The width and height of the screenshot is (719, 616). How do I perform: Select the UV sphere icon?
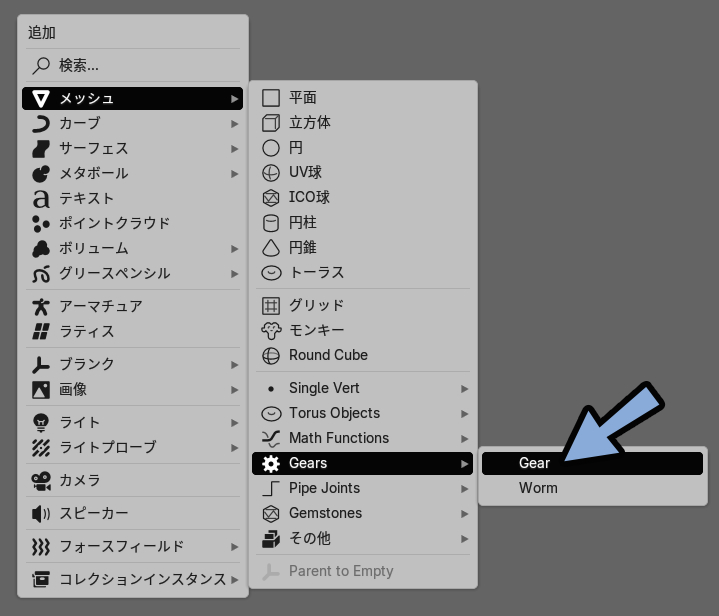click(271, 173)
